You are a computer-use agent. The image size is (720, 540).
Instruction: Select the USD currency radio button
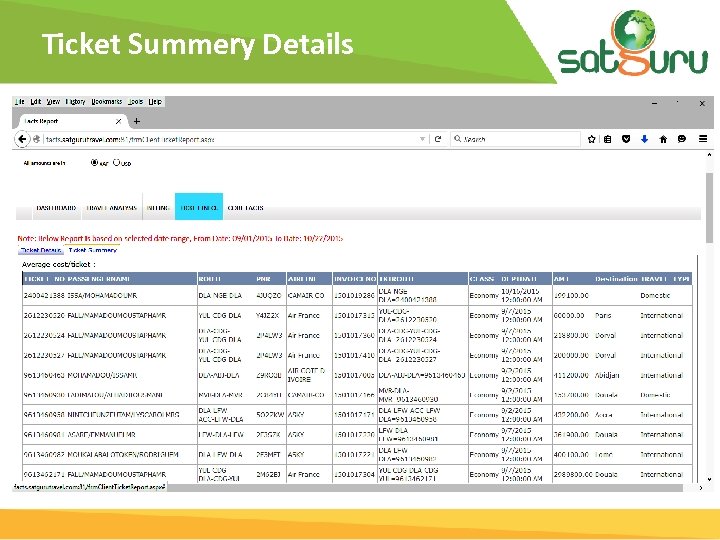point(116,162)
